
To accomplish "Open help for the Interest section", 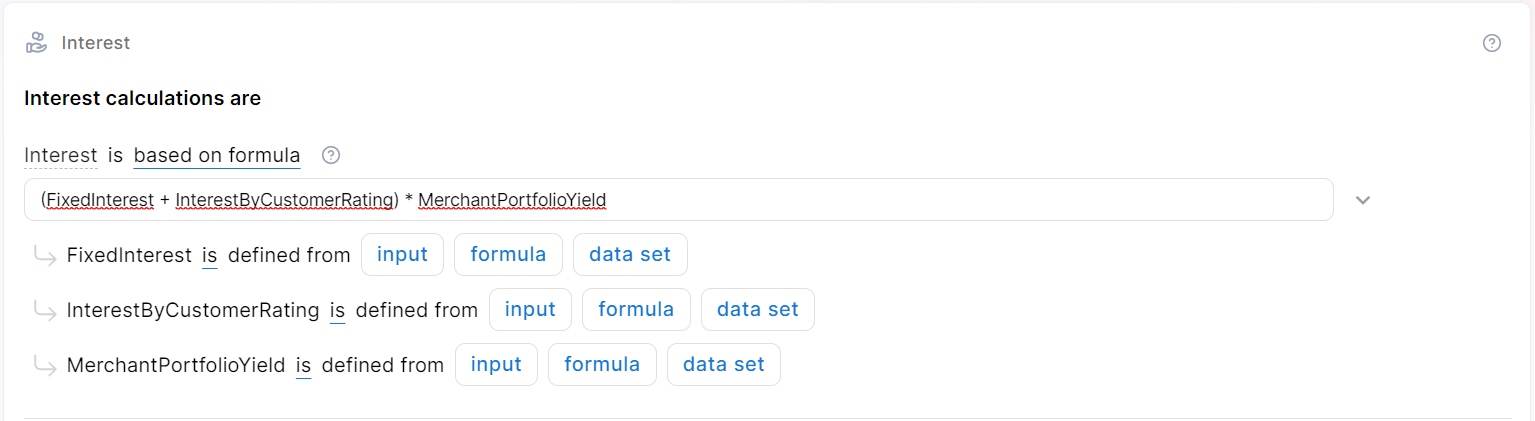I will [x=1491, y=43].
